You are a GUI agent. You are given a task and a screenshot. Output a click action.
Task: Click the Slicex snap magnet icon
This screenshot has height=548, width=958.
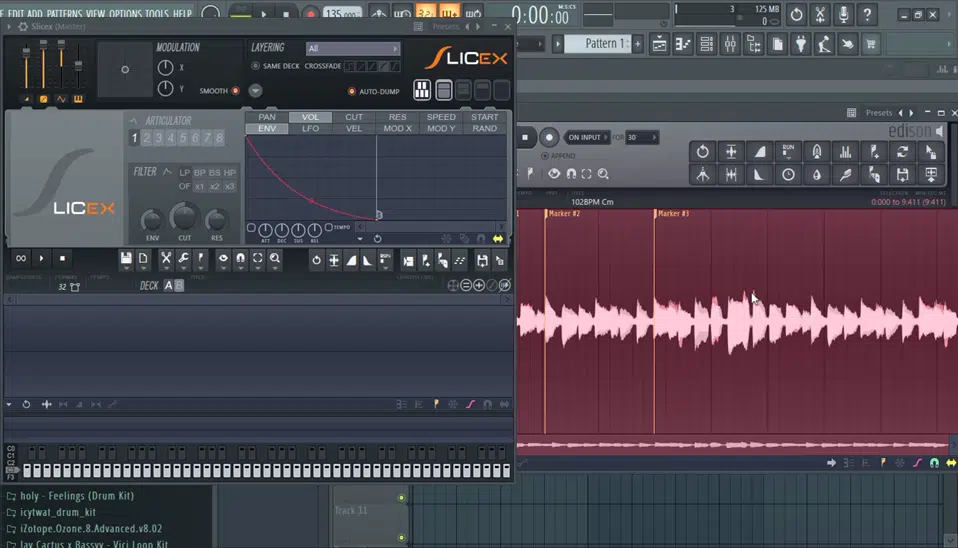[x=241, y=259]
